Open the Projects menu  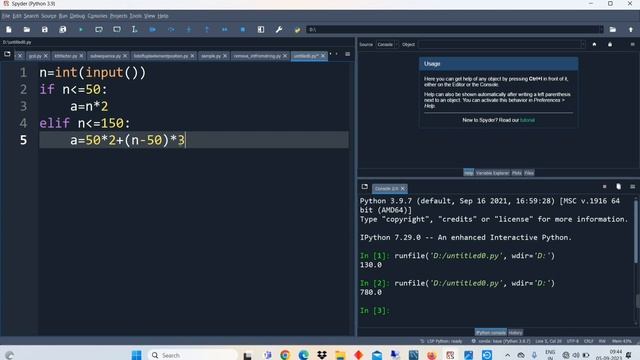119,16
